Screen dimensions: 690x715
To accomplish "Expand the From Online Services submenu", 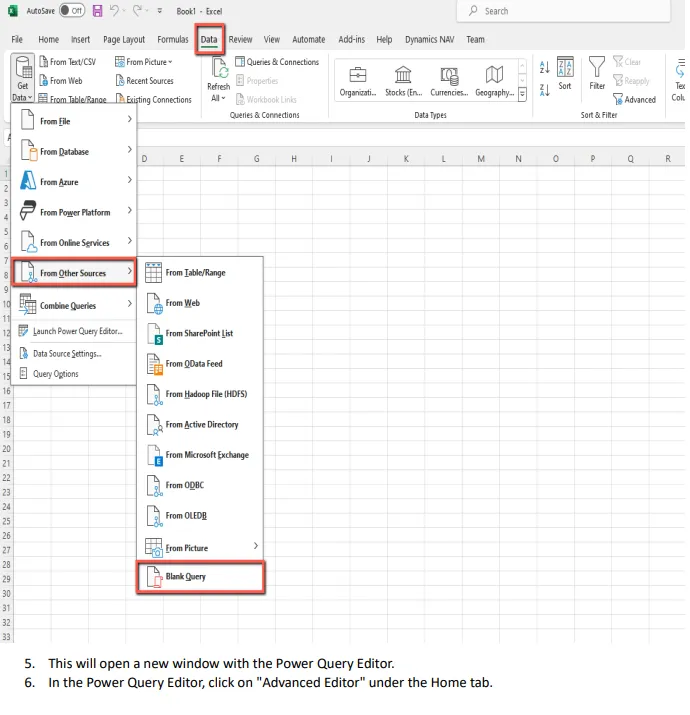I will coord(74,243).
